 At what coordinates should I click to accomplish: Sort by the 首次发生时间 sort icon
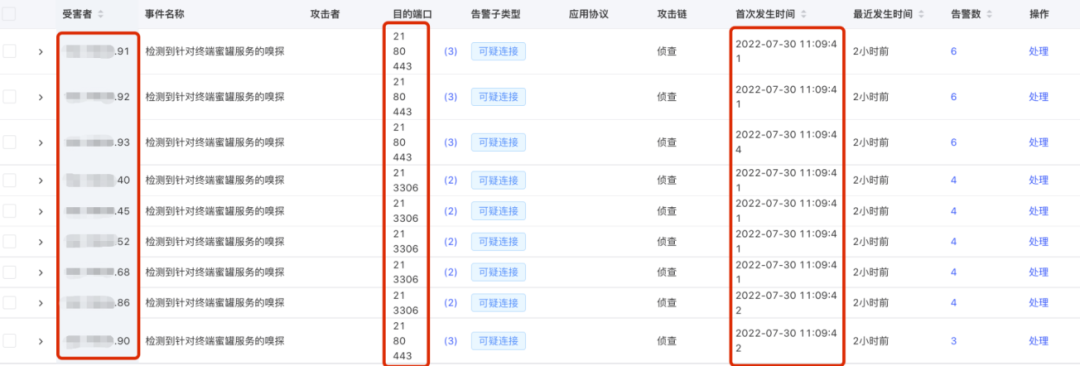click(804, 14)
